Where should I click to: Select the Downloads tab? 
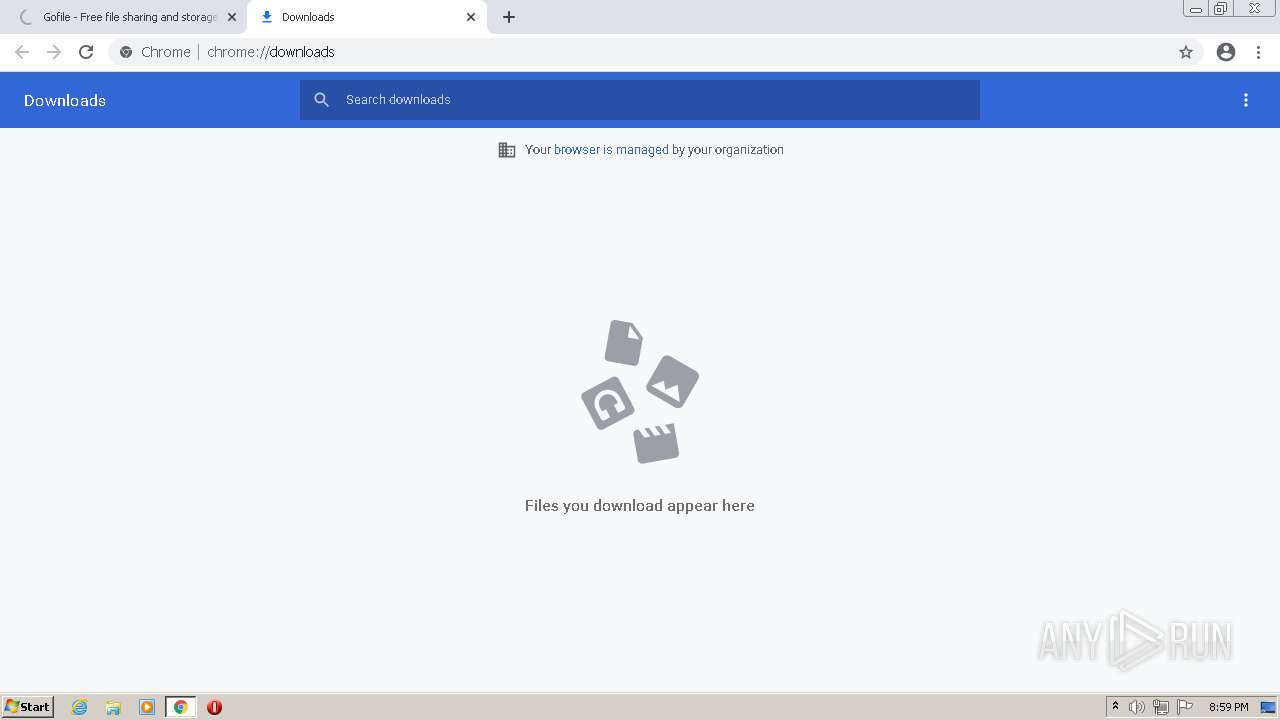(366, 17)
